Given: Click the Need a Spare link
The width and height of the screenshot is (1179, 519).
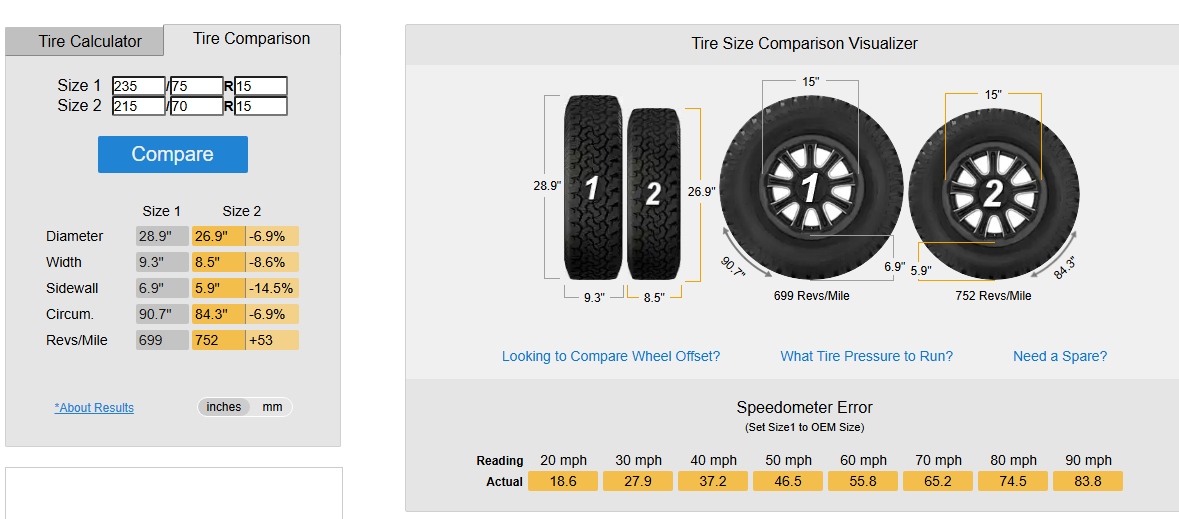Looking at the screenshot, I should point(1060,356).
